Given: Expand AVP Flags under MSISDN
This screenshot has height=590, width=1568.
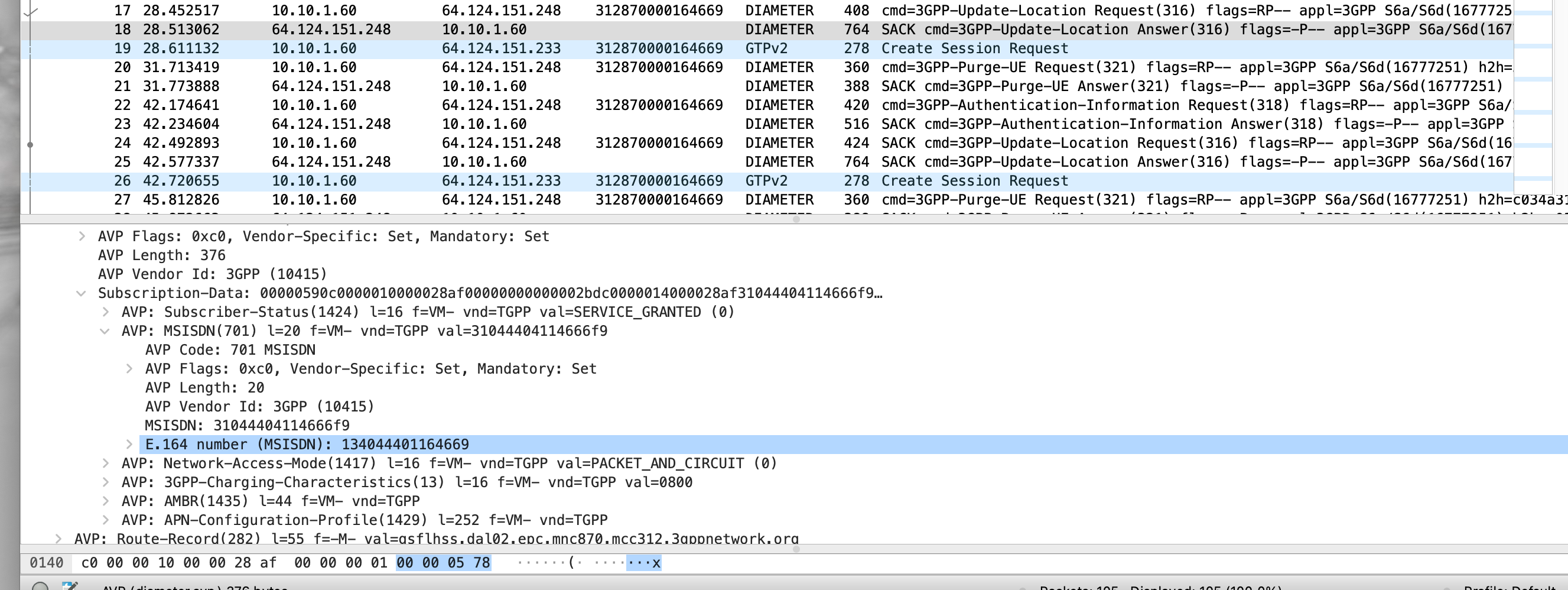Looking at the screenshot, I should pyautogui.click(x=130, y=368).
